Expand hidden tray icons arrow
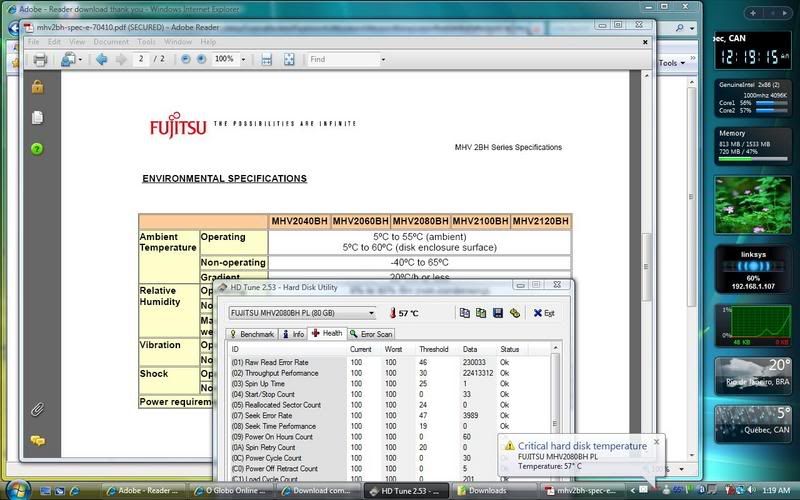 633,491
